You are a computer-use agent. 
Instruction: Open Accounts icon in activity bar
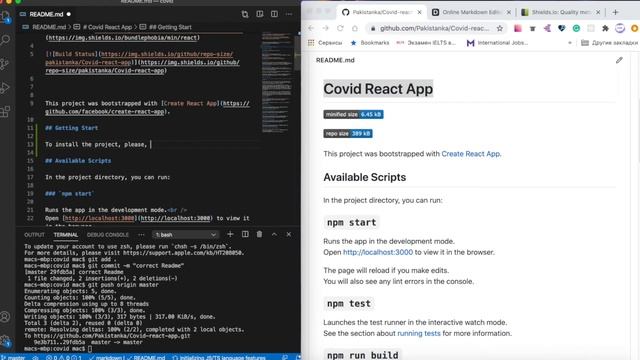[5, 317]
